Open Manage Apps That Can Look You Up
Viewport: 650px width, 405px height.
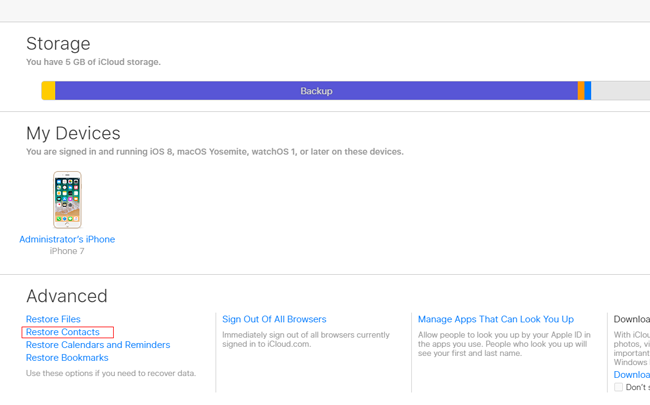[496, 319]
